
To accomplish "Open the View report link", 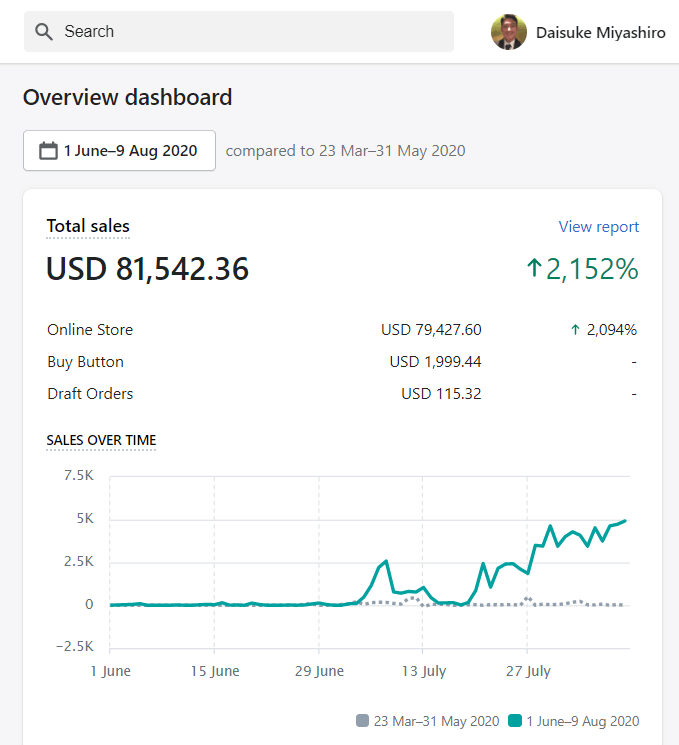I will click(x=598, y=227).
